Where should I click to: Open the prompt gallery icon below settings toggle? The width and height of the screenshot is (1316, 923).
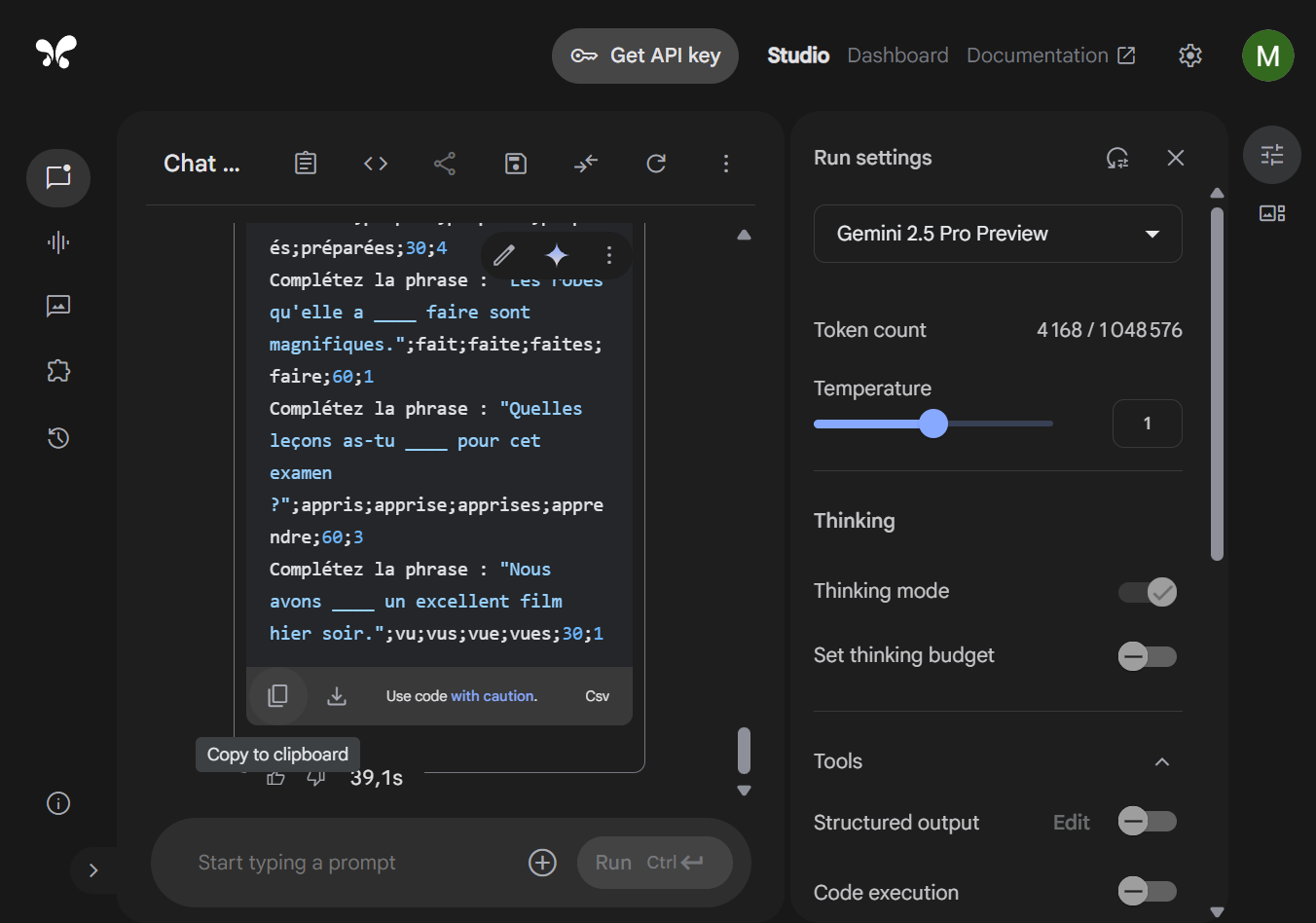1272,213
